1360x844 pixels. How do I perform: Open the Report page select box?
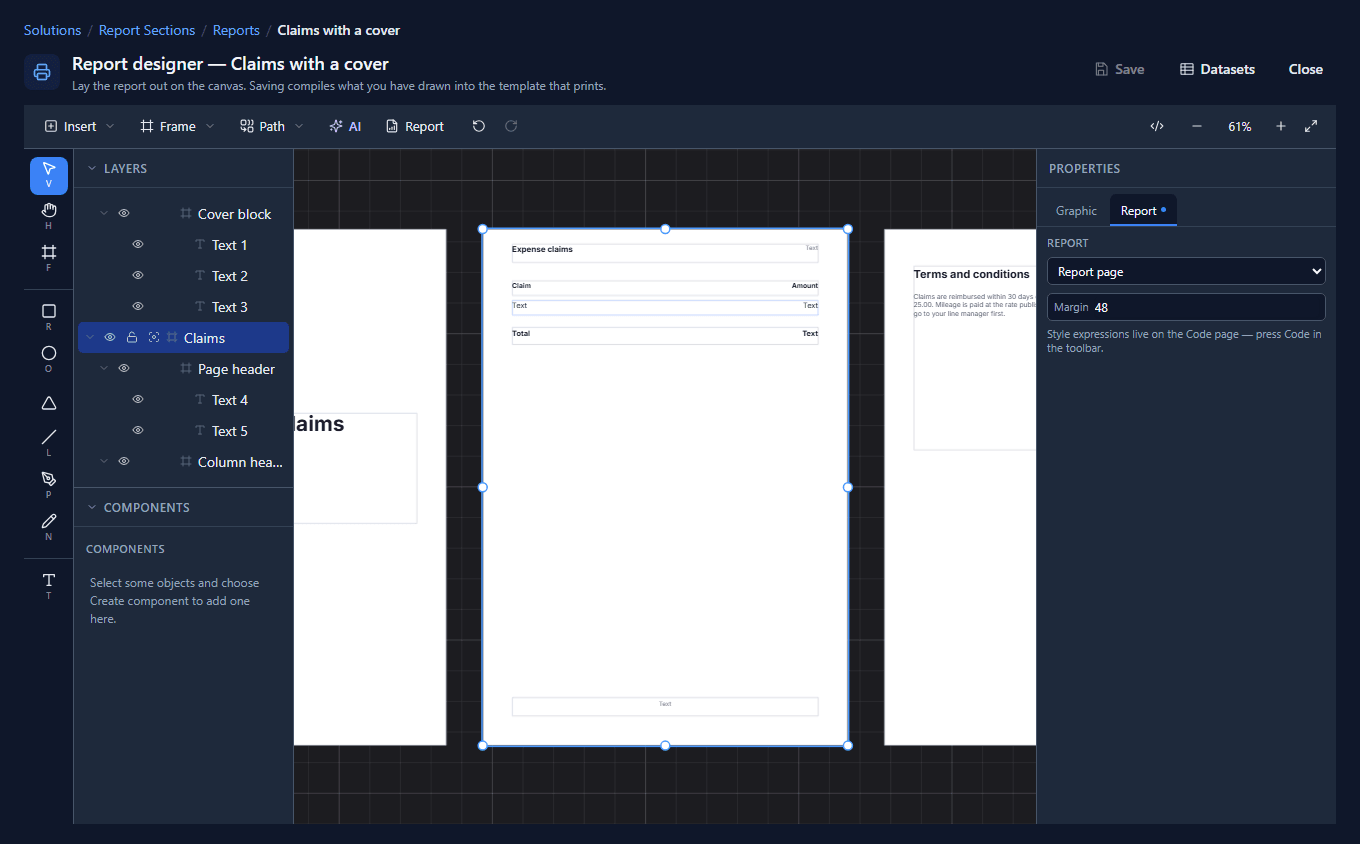[1186, 271]
